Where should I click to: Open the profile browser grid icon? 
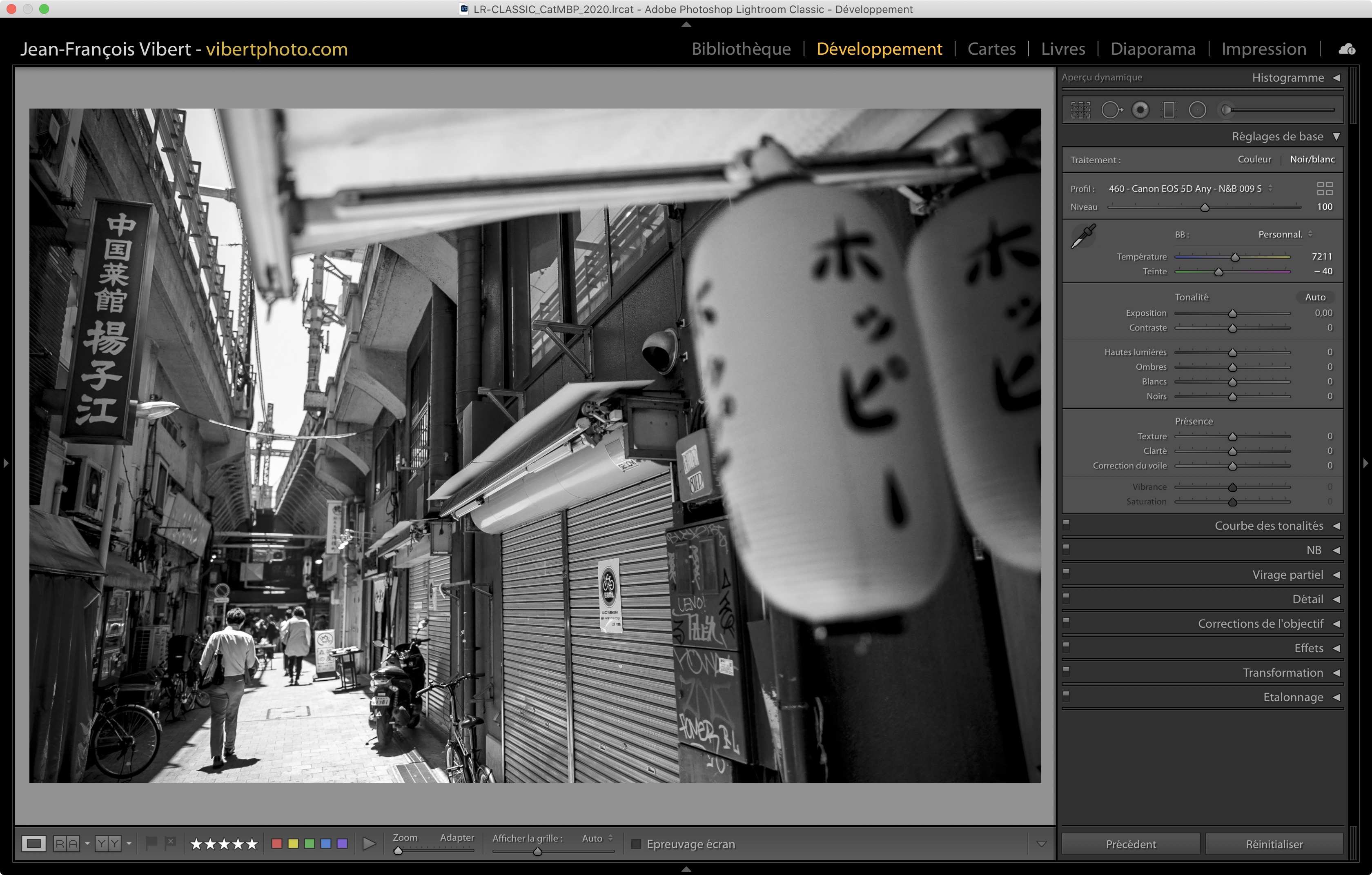[x=1324, y=189]
